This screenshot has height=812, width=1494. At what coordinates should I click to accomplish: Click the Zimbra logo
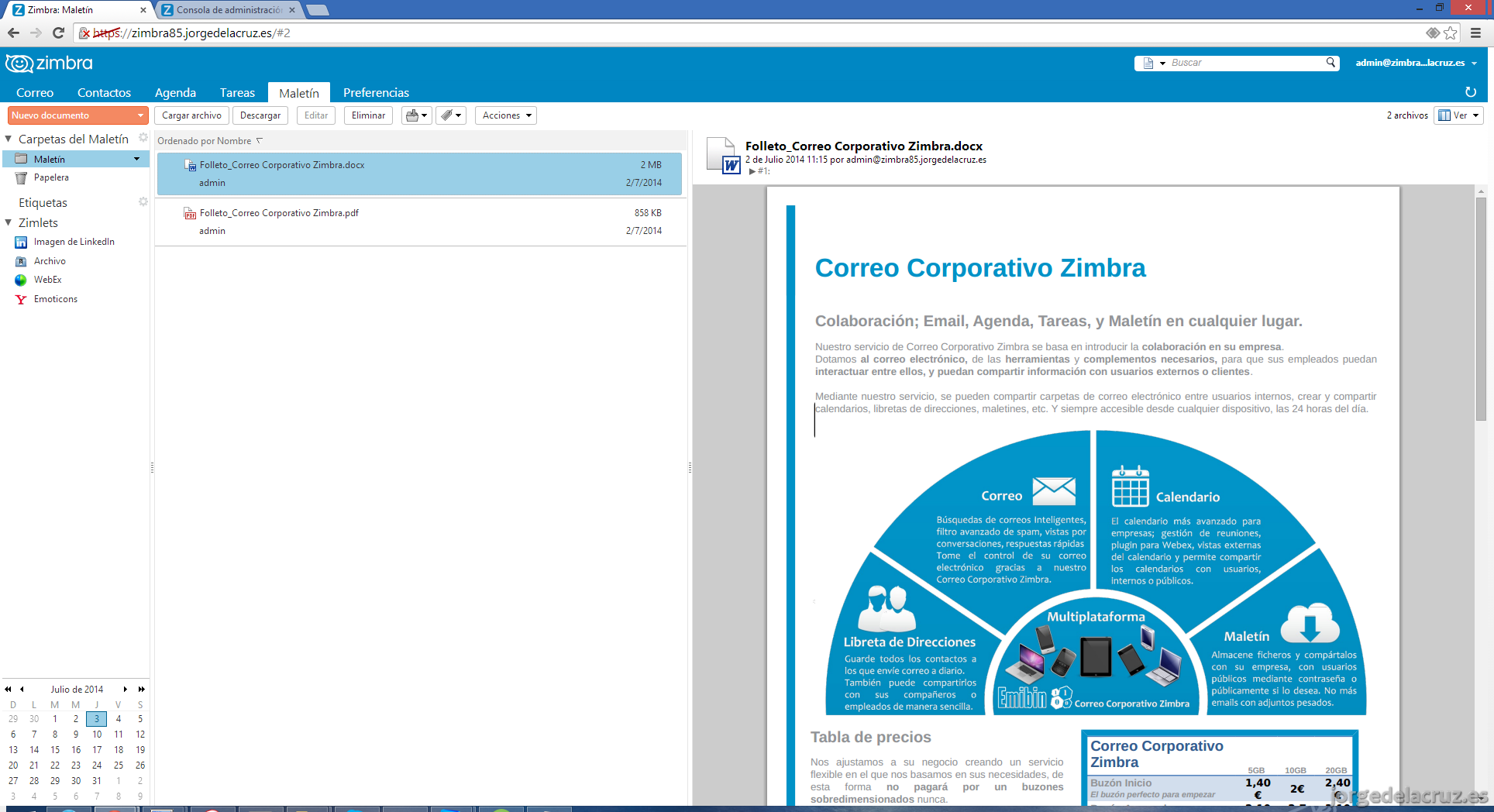pos(49,63)
